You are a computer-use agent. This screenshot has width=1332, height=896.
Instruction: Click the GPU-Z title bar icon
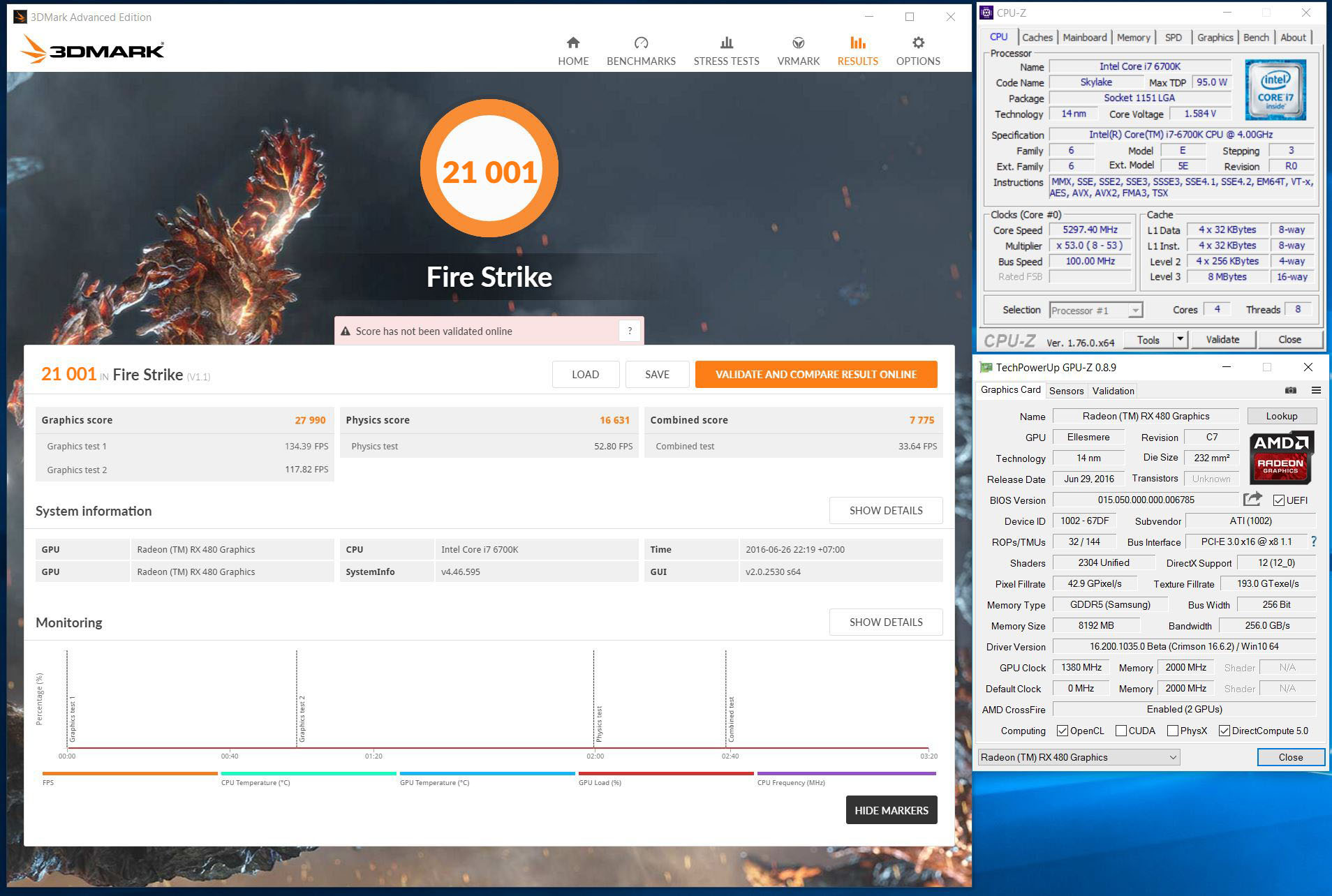click(x=986, y=367)
